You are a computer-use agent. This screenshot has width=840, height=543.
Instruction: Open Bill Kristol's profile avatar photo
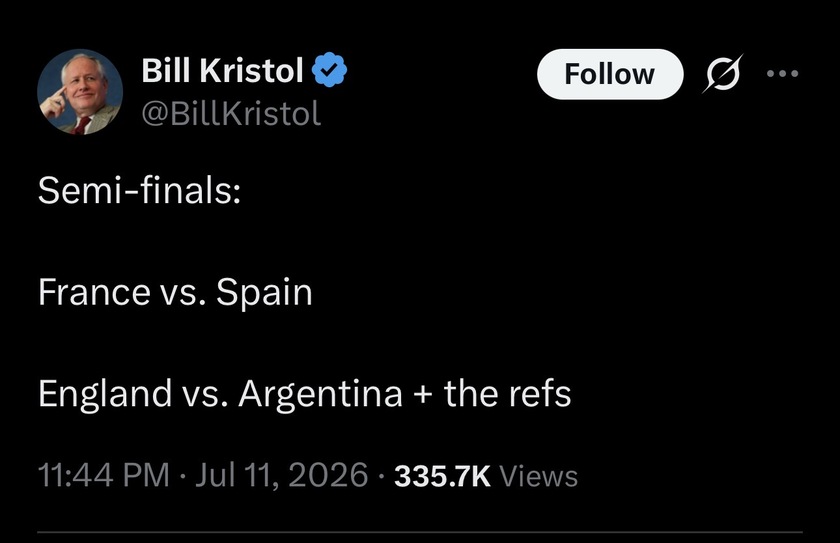point(80,92)
